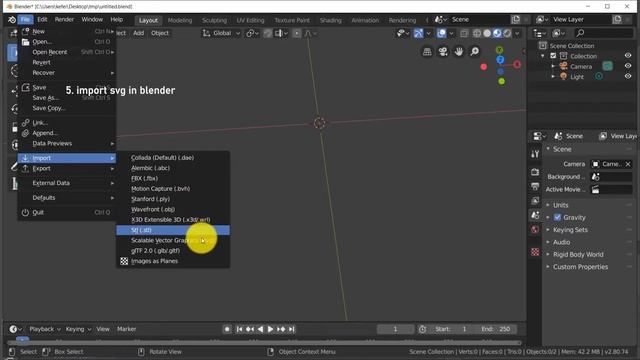Click Quit in the File menu

pos(67,212)
